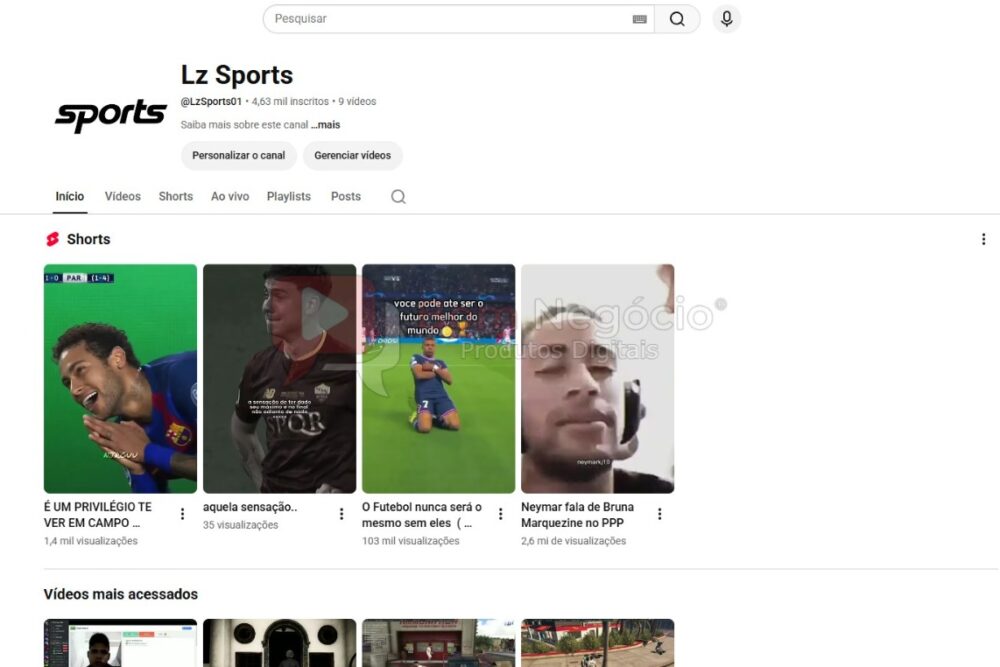Click title 'Neymar fala de Bruna Marquezine no PPP'
The height and width of the screenshot is (667, 1000).
point(577,515)
